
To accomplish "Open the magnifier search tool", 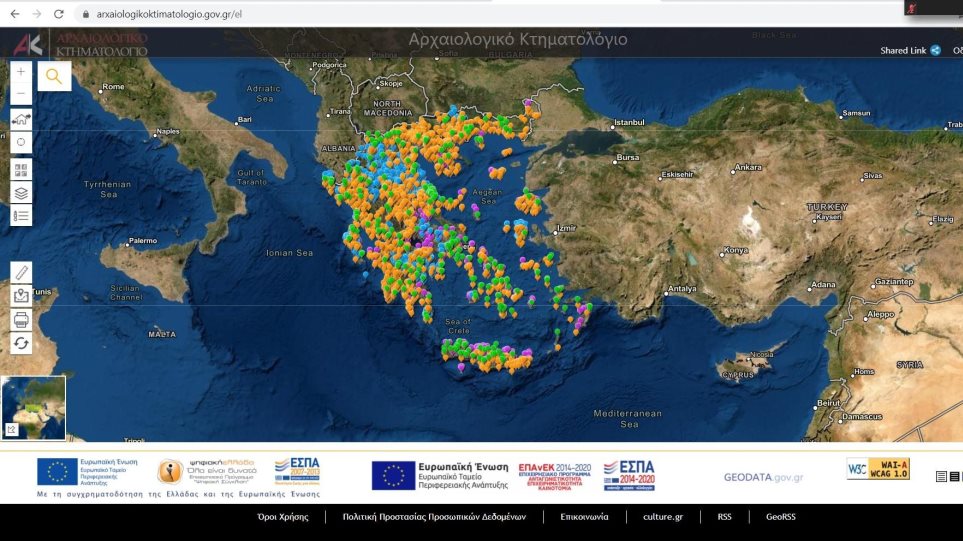I will (x=54, y=75).
